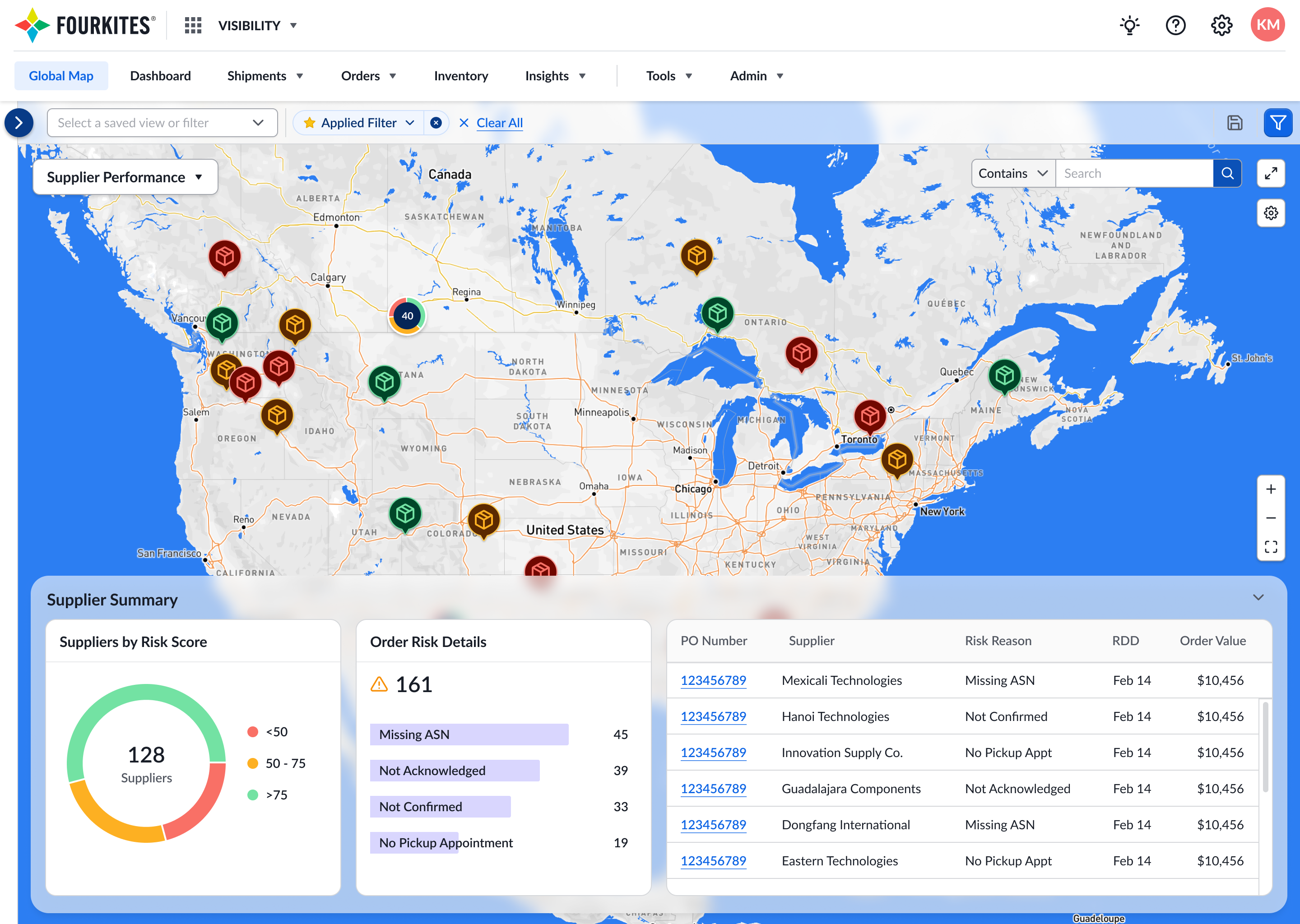Viewport: 1300px width, 924px height.
Task: Click the order risk warning triangle icon
Action: pos(379,684)
